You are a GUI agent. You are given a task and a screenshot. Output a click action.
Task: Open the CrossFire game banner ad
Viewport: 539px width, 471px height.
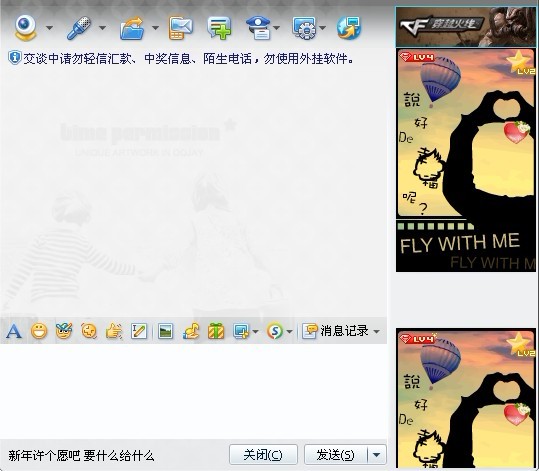tap(465, 27)
